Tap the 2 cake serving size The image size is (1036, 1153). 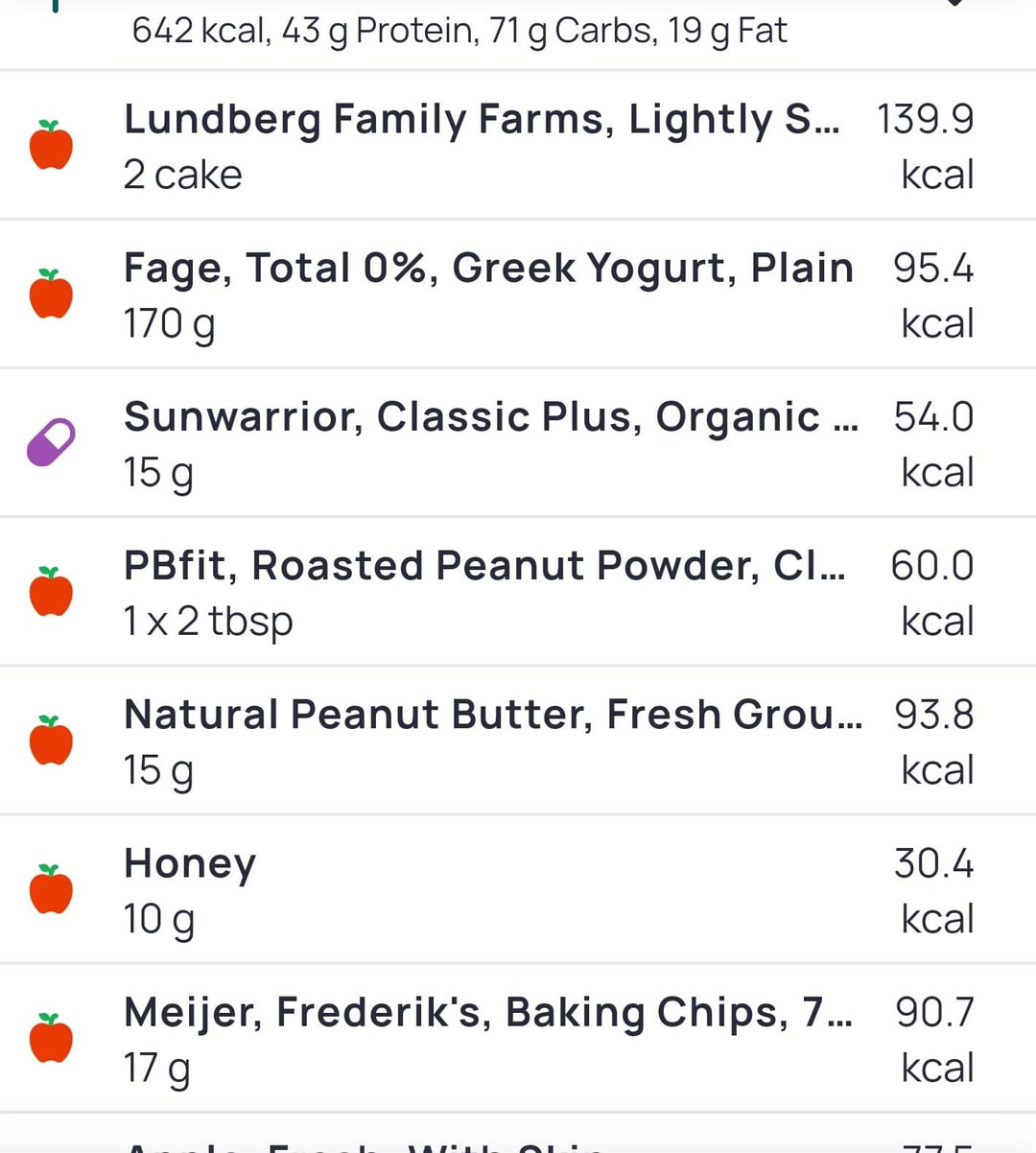click(x=182, y=176)
